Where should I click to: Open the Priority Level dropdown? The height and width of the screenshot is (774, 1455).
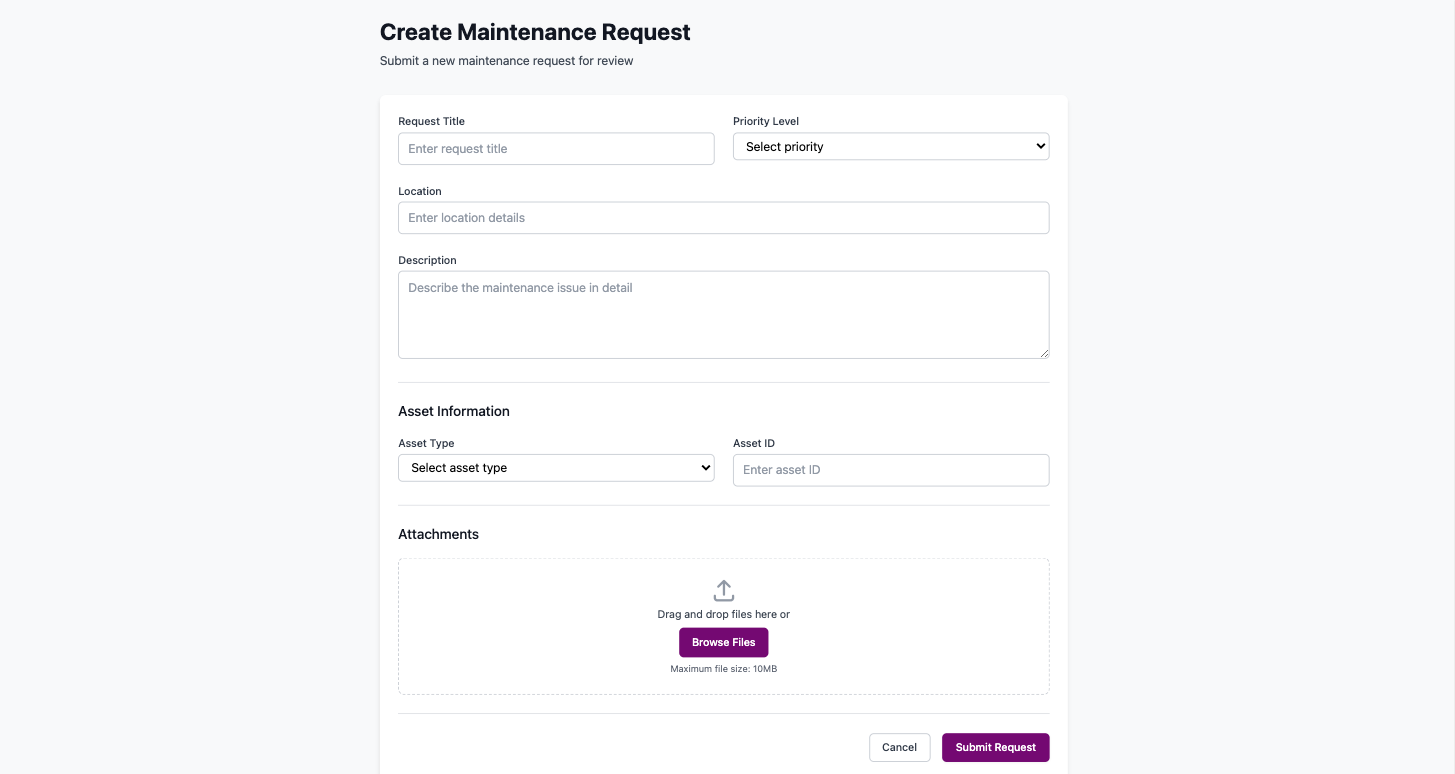tap(890, 146)
